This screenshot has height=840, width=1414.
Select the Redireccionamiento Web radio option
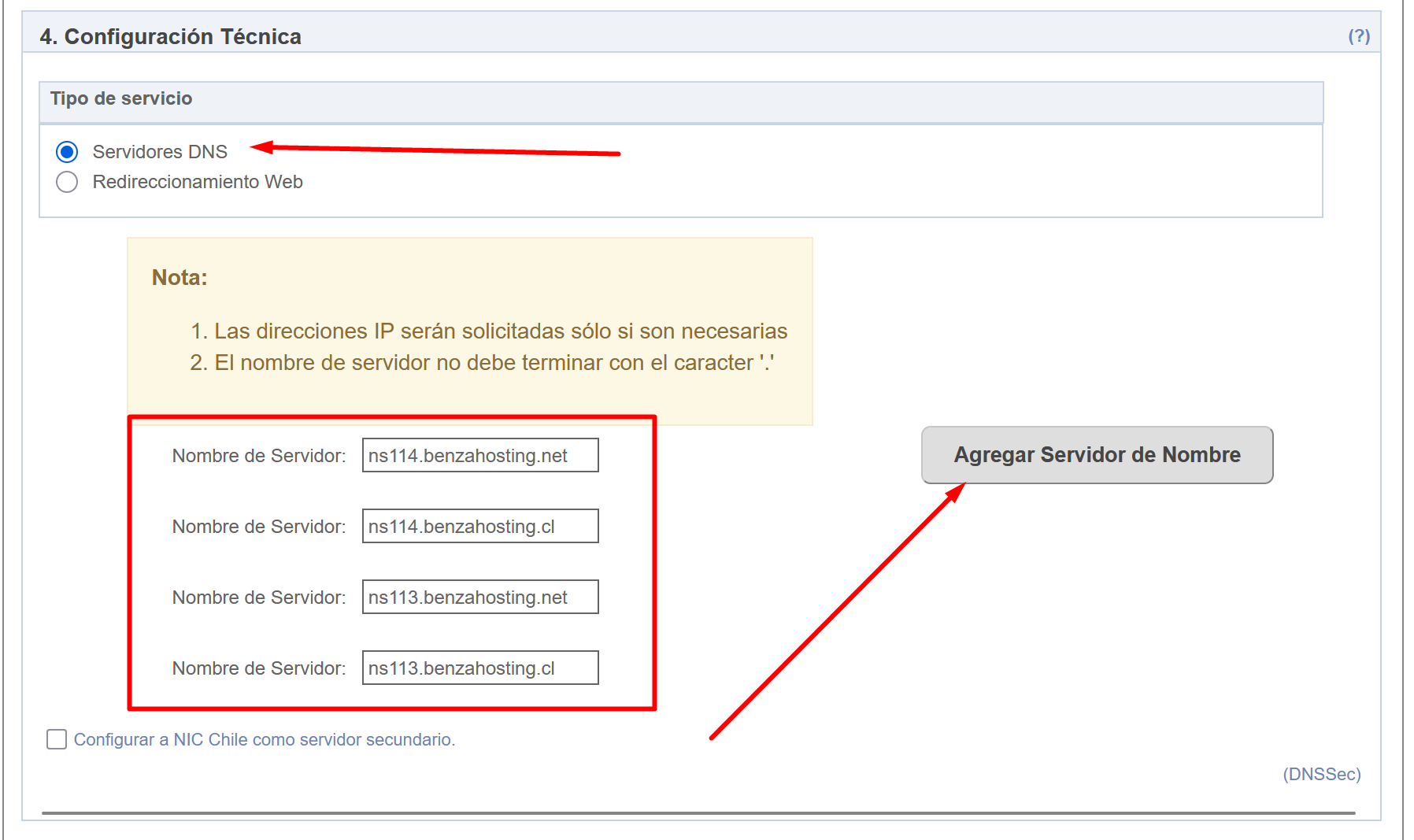point(67,182)
